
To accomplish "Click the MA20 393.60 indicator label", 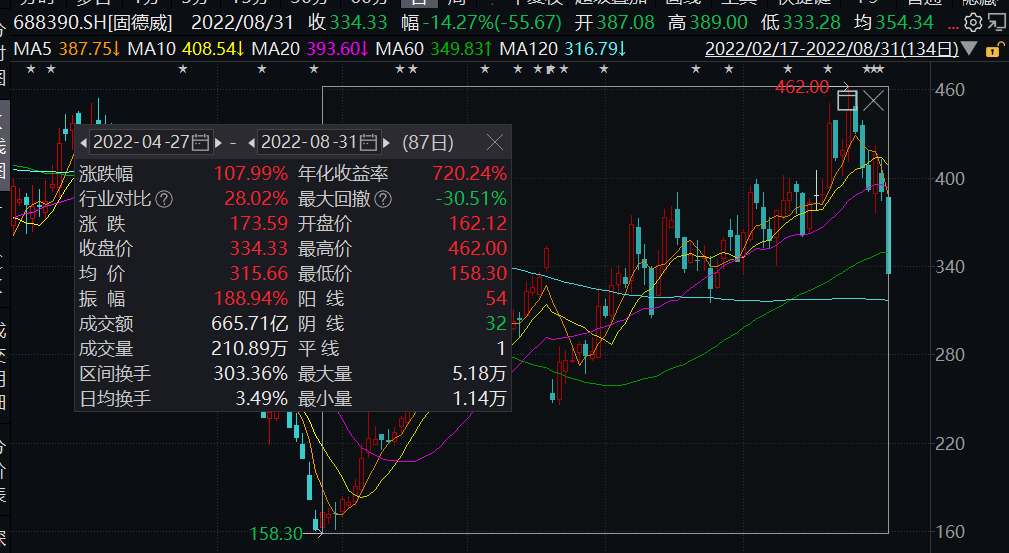I will pos(310,49).
